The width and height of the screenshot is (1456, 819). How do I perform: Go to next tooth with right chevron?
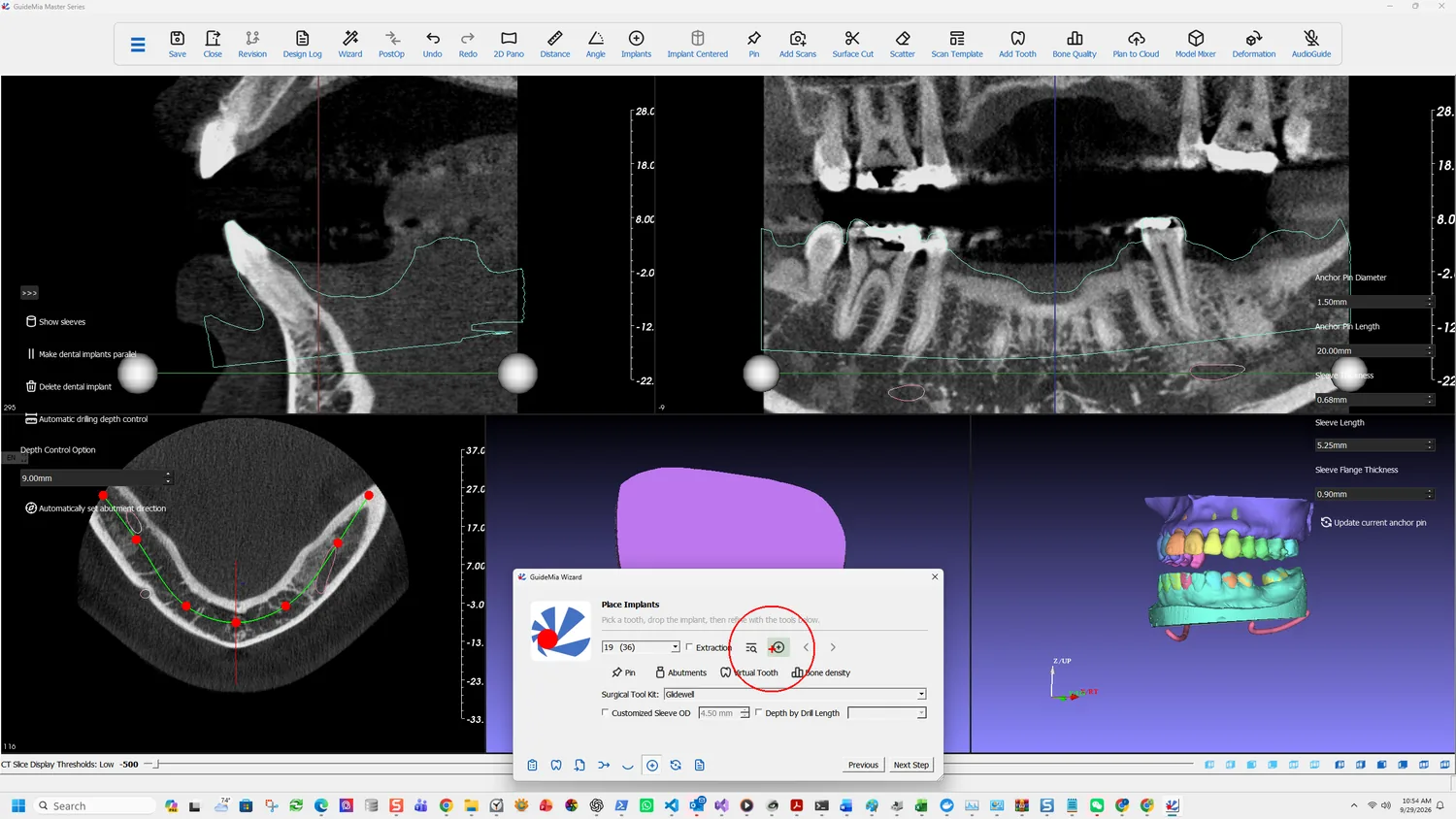tap(833, 647)
